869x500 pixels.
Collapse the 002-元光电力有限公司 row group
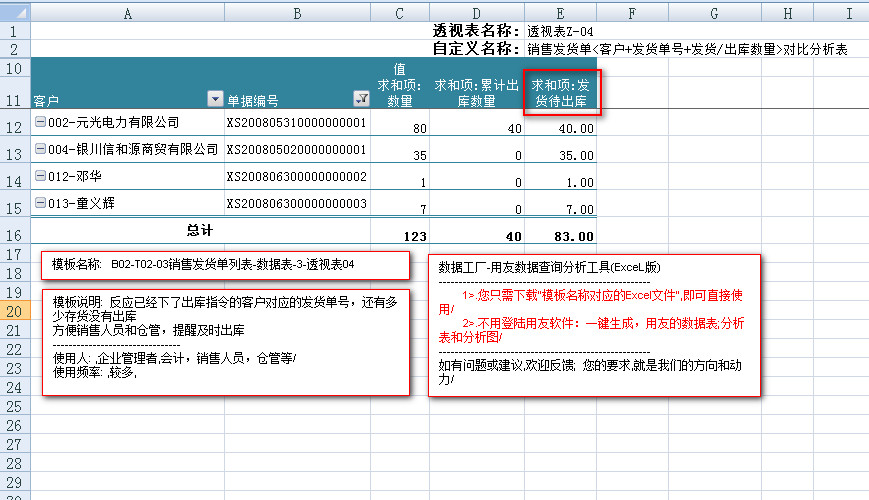tap(40, 122)
